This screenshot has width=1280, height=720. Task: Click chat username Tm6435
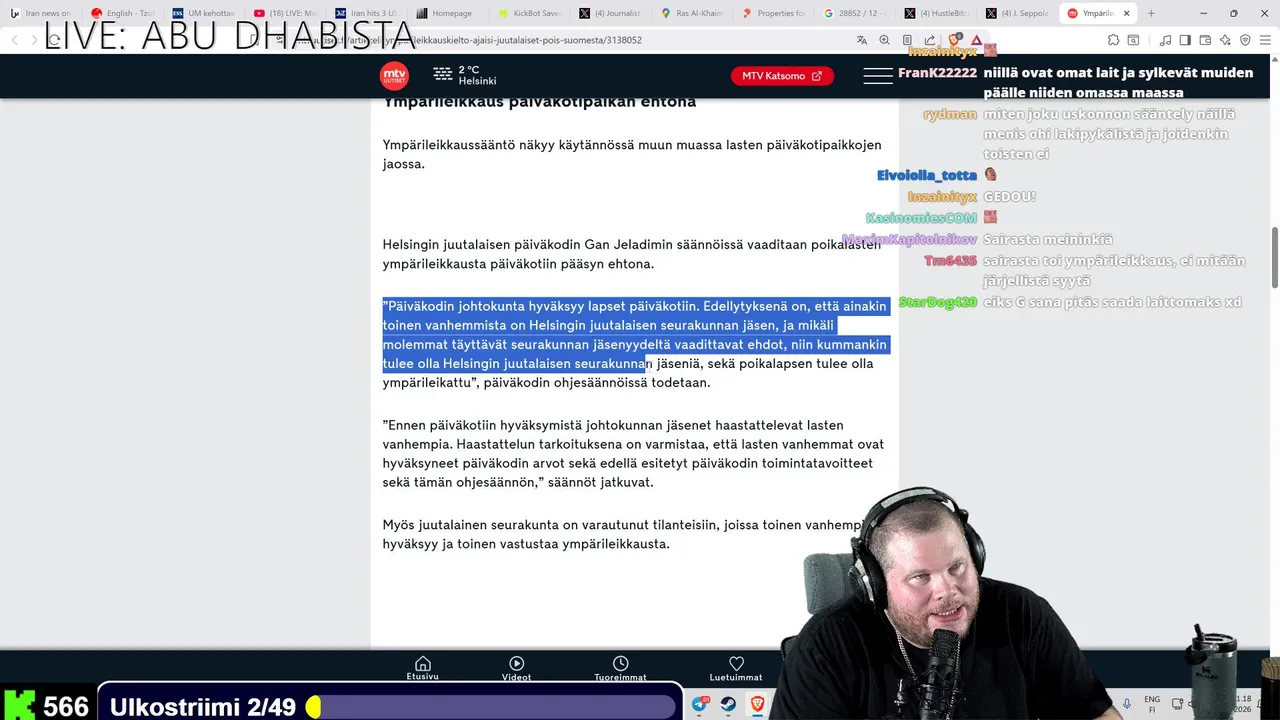click(x=950, y=261)
